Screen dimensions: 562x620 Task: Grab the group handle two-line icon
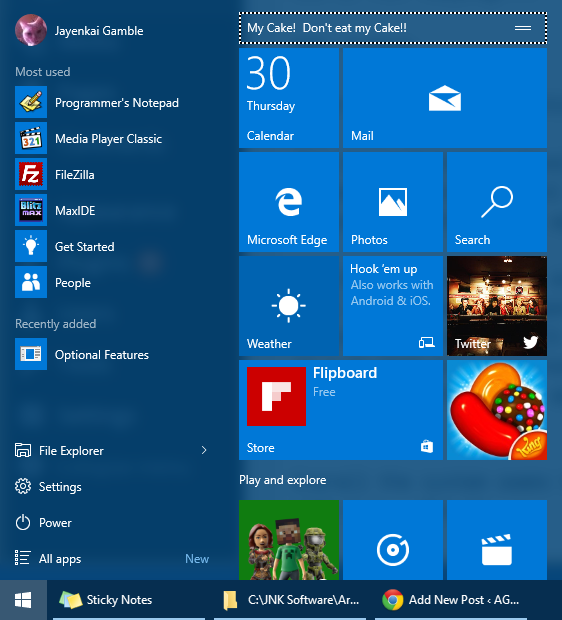(x=522, y=28)
